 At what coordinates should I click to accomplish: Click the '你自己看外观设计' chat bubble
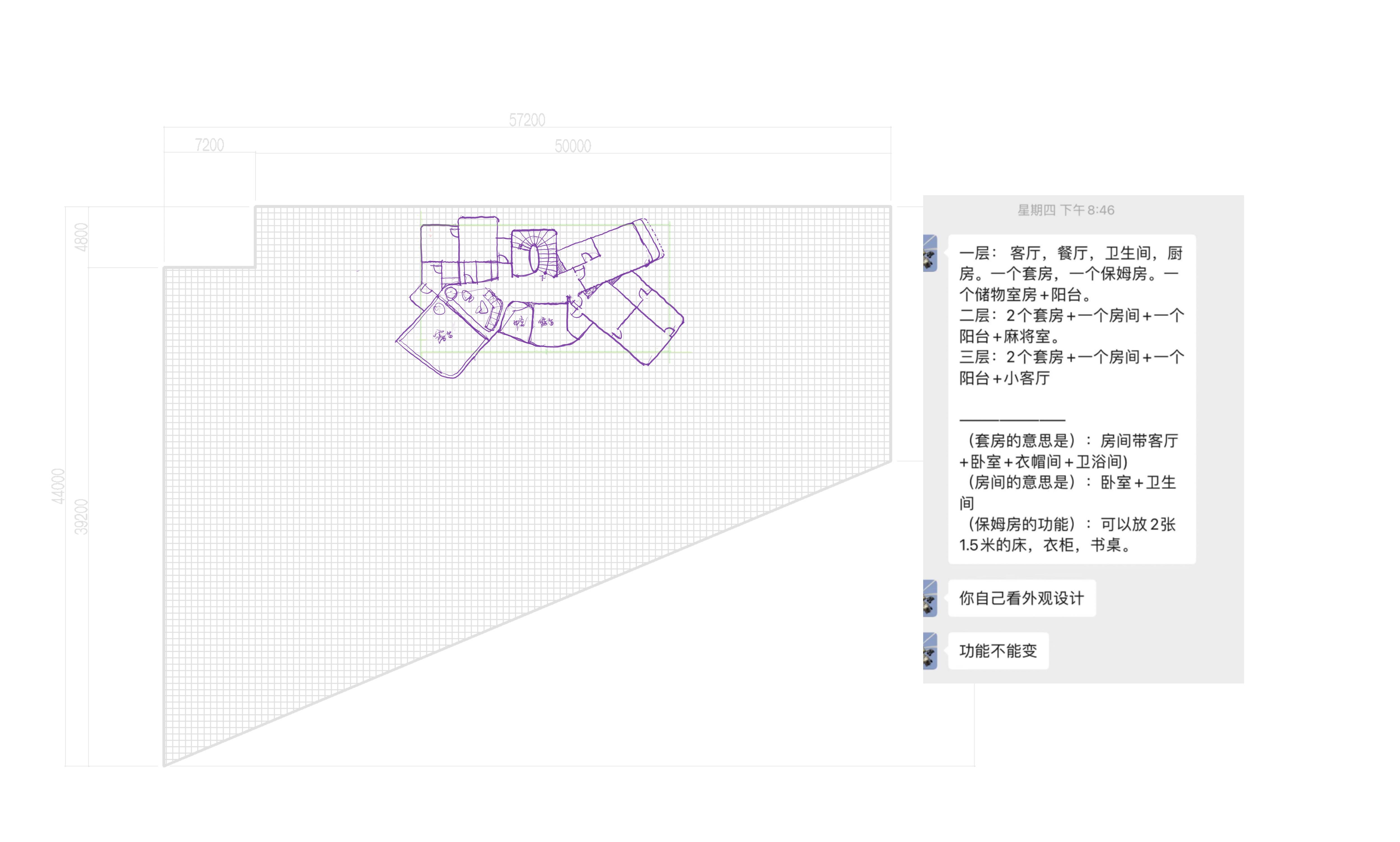1021,598
